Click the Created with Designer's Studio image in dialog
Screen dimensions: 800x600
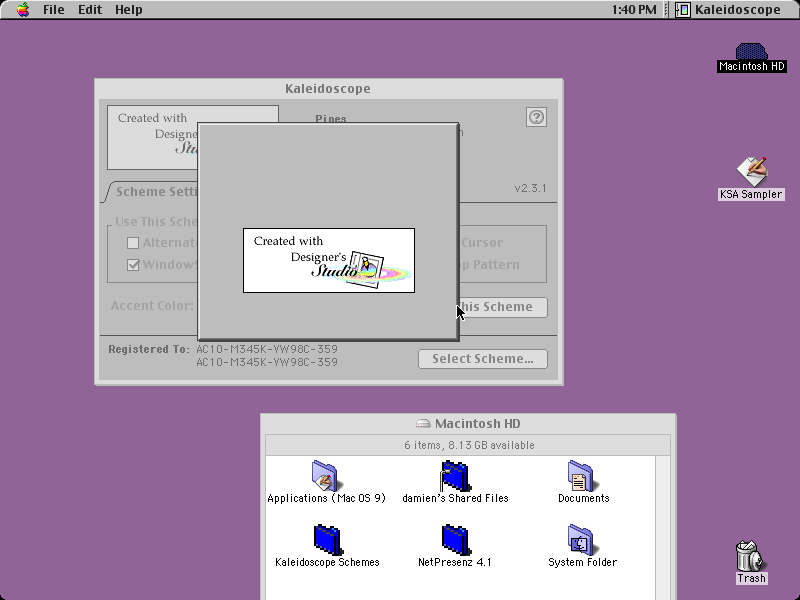(329, 261)
